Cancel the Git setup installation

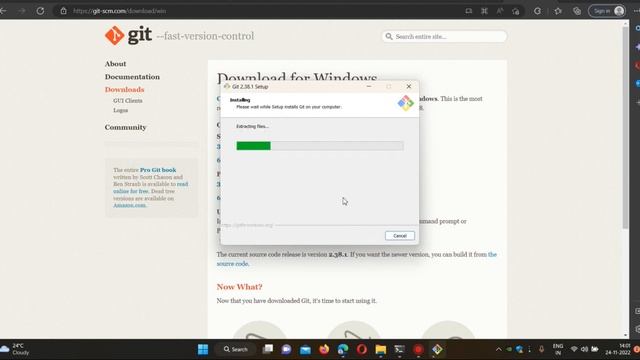pyautogui.click(x=400, y=236)
